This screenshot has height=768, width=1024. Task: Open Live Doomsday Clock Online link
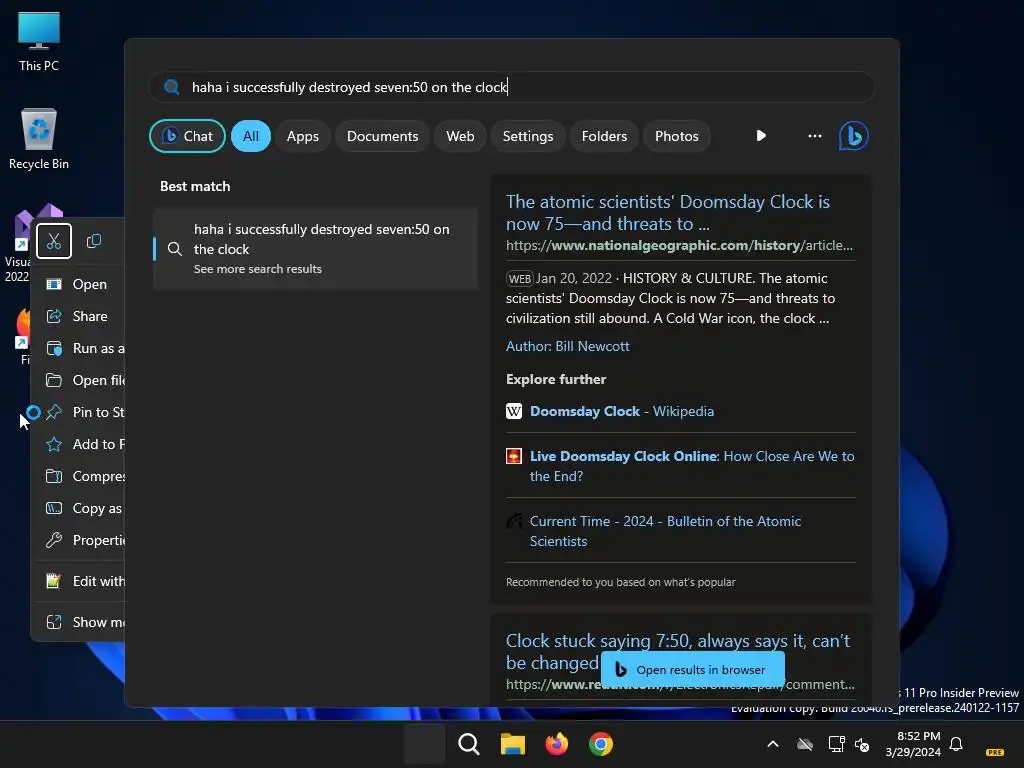pos(692,466)
